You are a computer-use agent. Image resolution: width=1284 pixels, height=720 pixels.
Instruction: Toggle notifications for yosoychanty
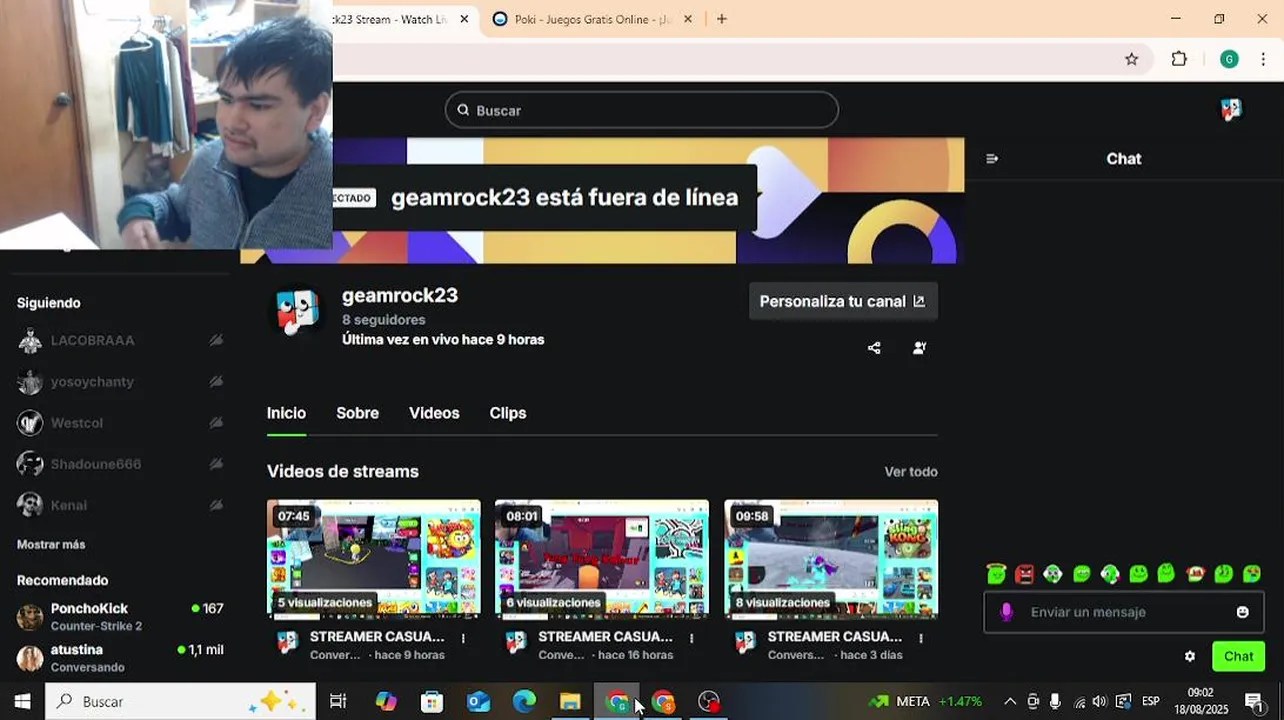point(216,382)
